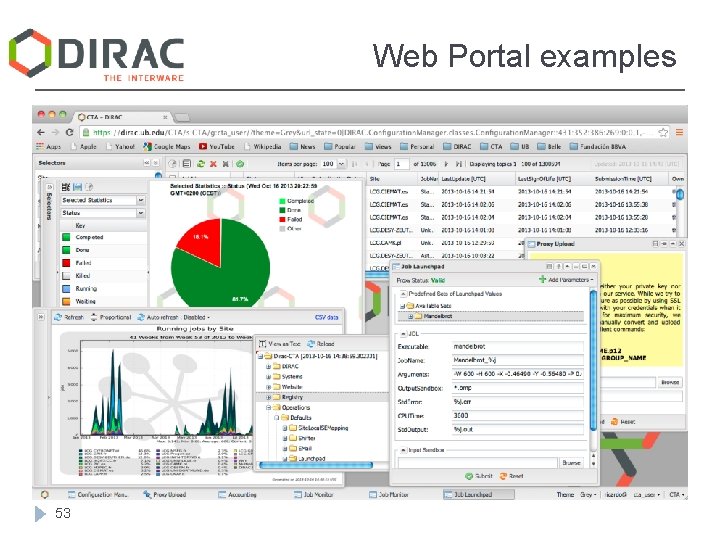
Task: Click the DIRAC hexagon icon in the bottom taskbar
Action: (x=45, y=495)
